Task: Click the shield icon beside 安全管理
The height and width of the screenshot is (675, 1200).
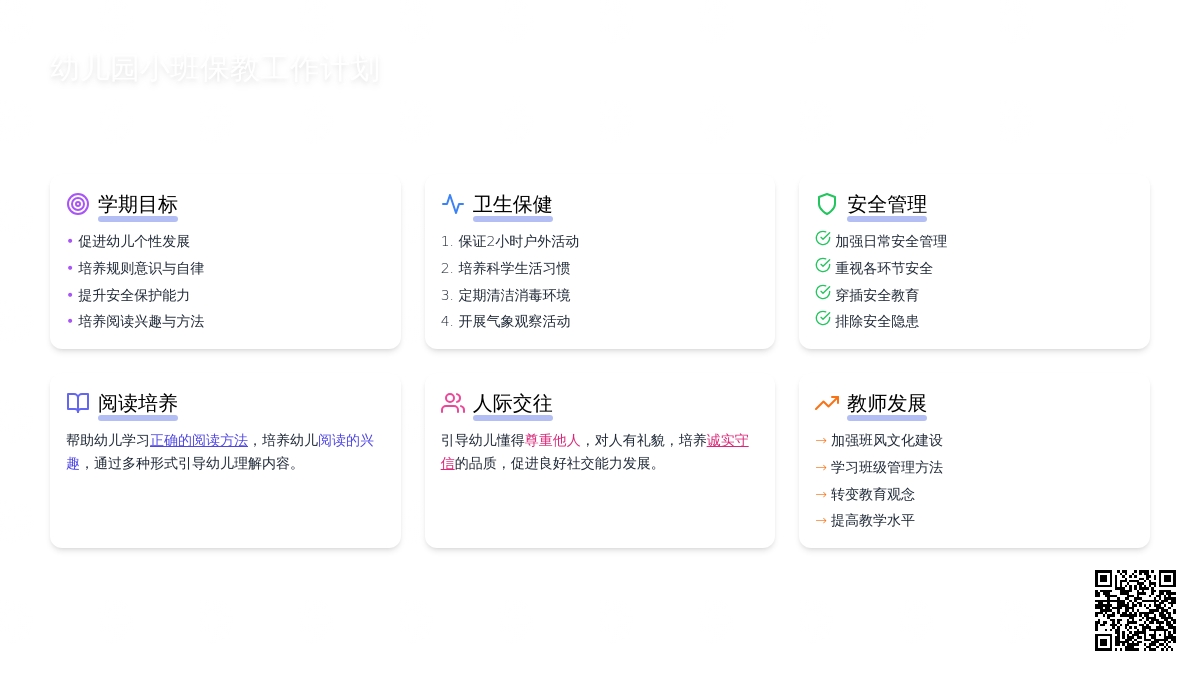Action: click(x=827, y=204)
